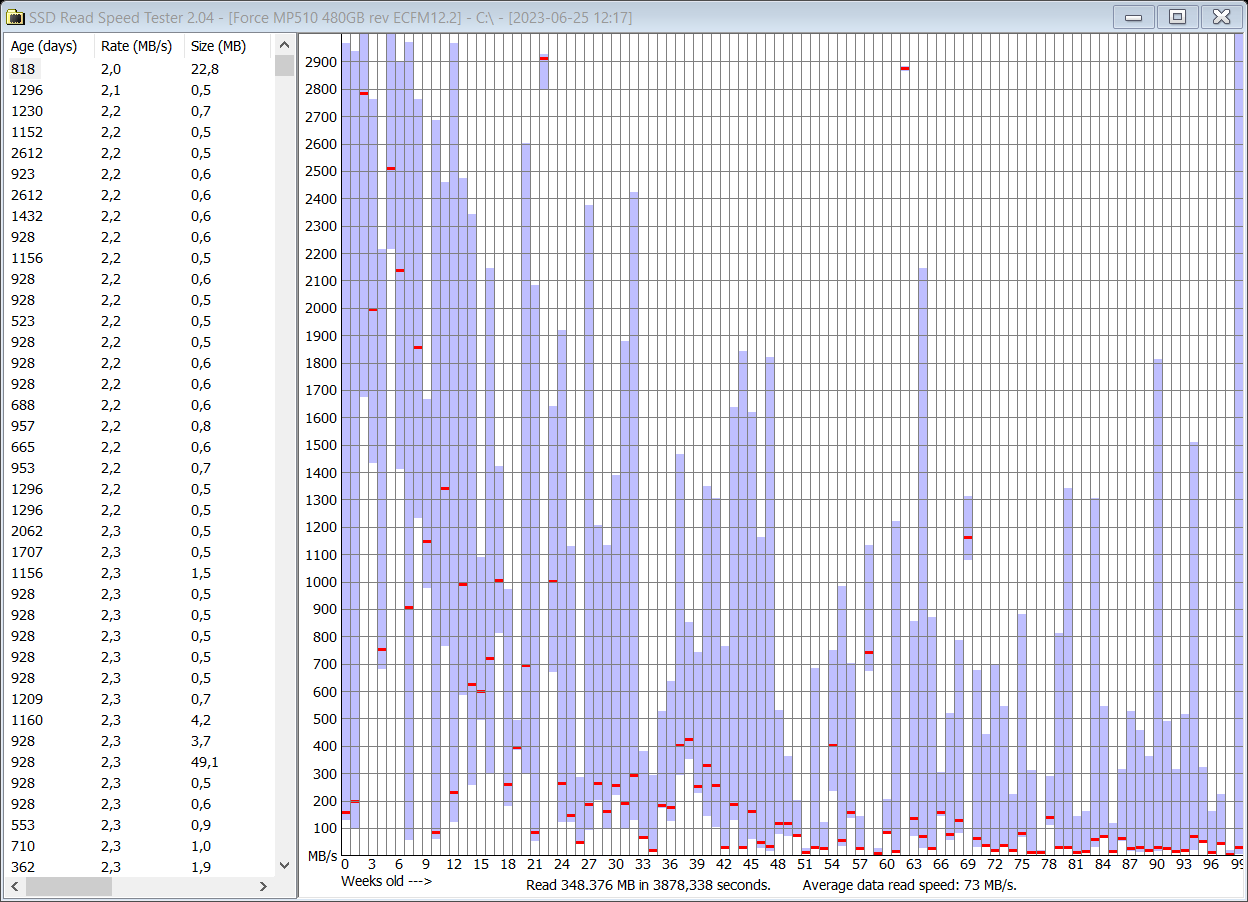Sort the list by Age (days) column

click(50, 46)
